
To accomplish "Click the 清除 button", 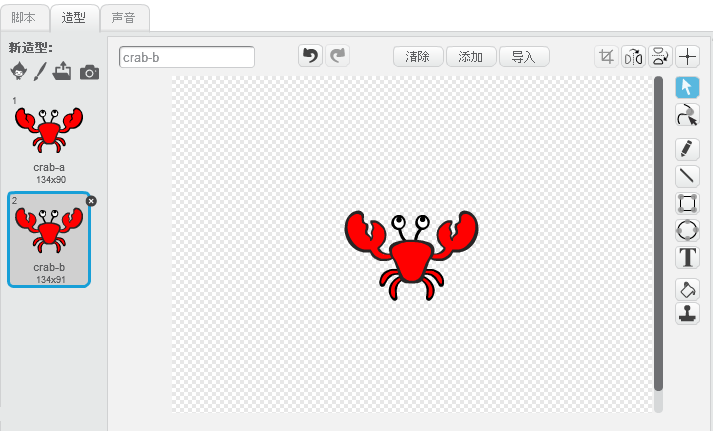I will (x=418, y=57).
